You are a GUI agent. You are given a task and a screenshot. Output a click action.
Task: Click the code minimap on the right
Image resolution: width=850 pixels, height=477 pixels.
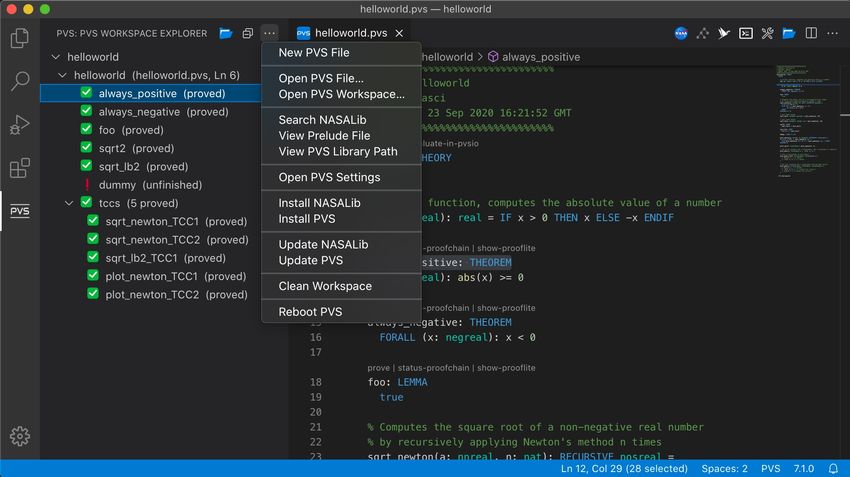[x=808, y=122]
